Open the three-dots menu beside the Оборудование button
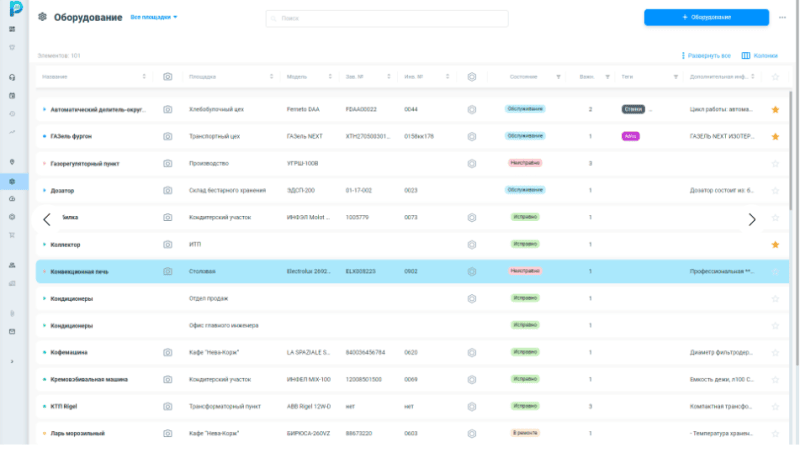The height and width of the screenshot is (458, 800). pyautogui.click(x=783, y=17)
